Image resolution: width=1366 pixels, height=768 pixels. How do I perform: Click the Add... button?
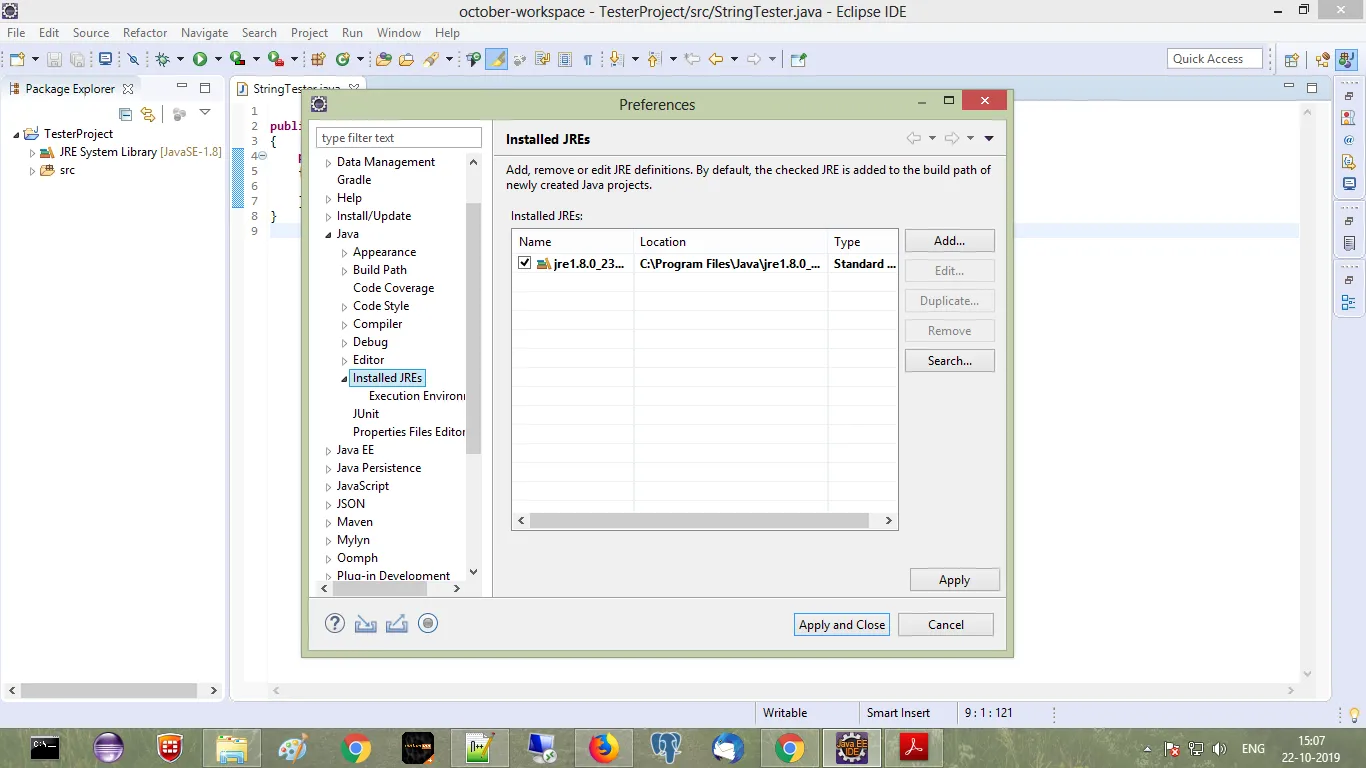[949, 241]
